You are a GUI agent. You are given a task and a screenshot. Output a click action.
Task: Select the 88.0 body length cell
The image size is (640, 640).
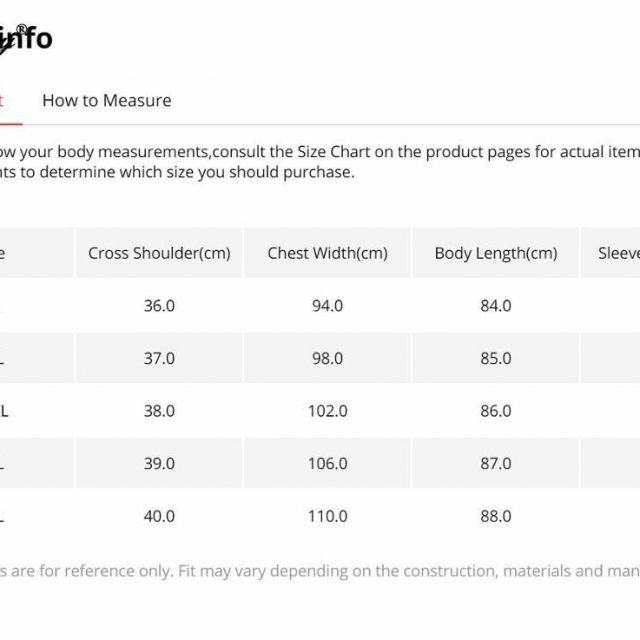(496, 516)
